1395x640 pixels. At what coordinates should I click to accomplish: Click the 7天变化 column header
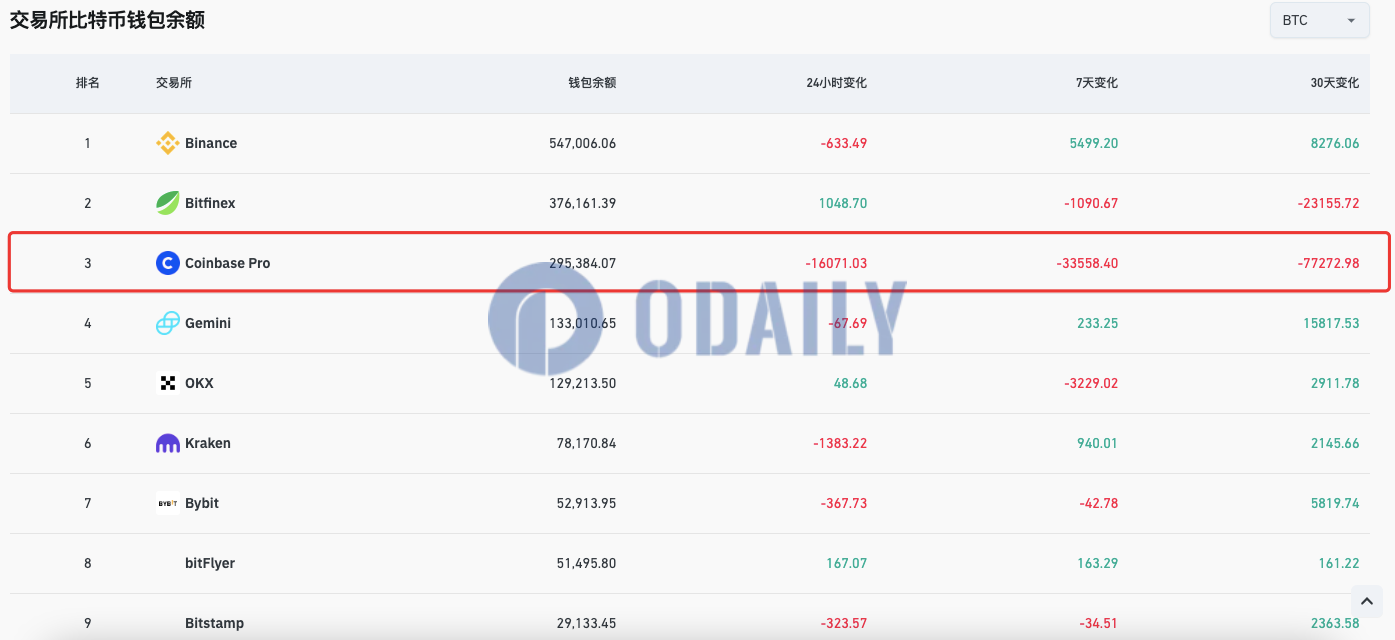(1097, 83)
